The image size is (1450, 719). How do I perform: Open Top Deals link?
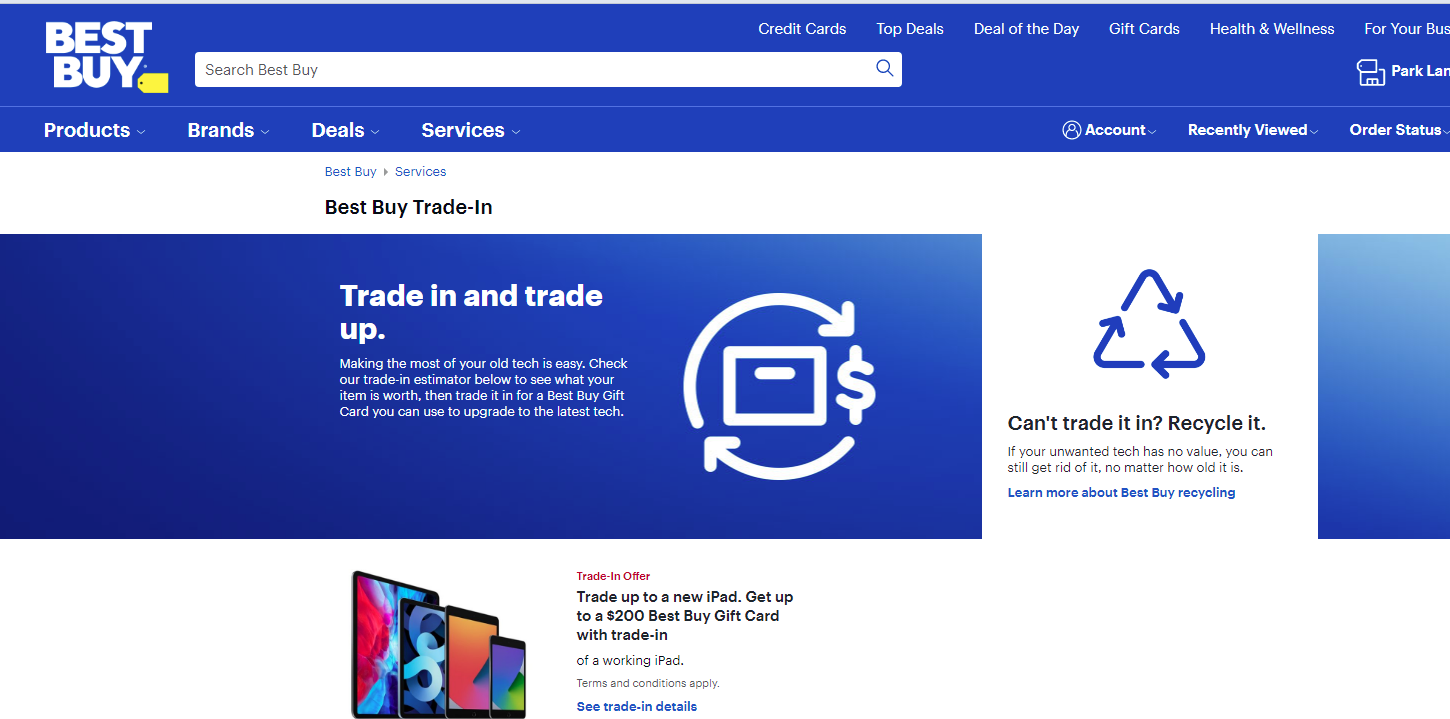tap(910, 29)
